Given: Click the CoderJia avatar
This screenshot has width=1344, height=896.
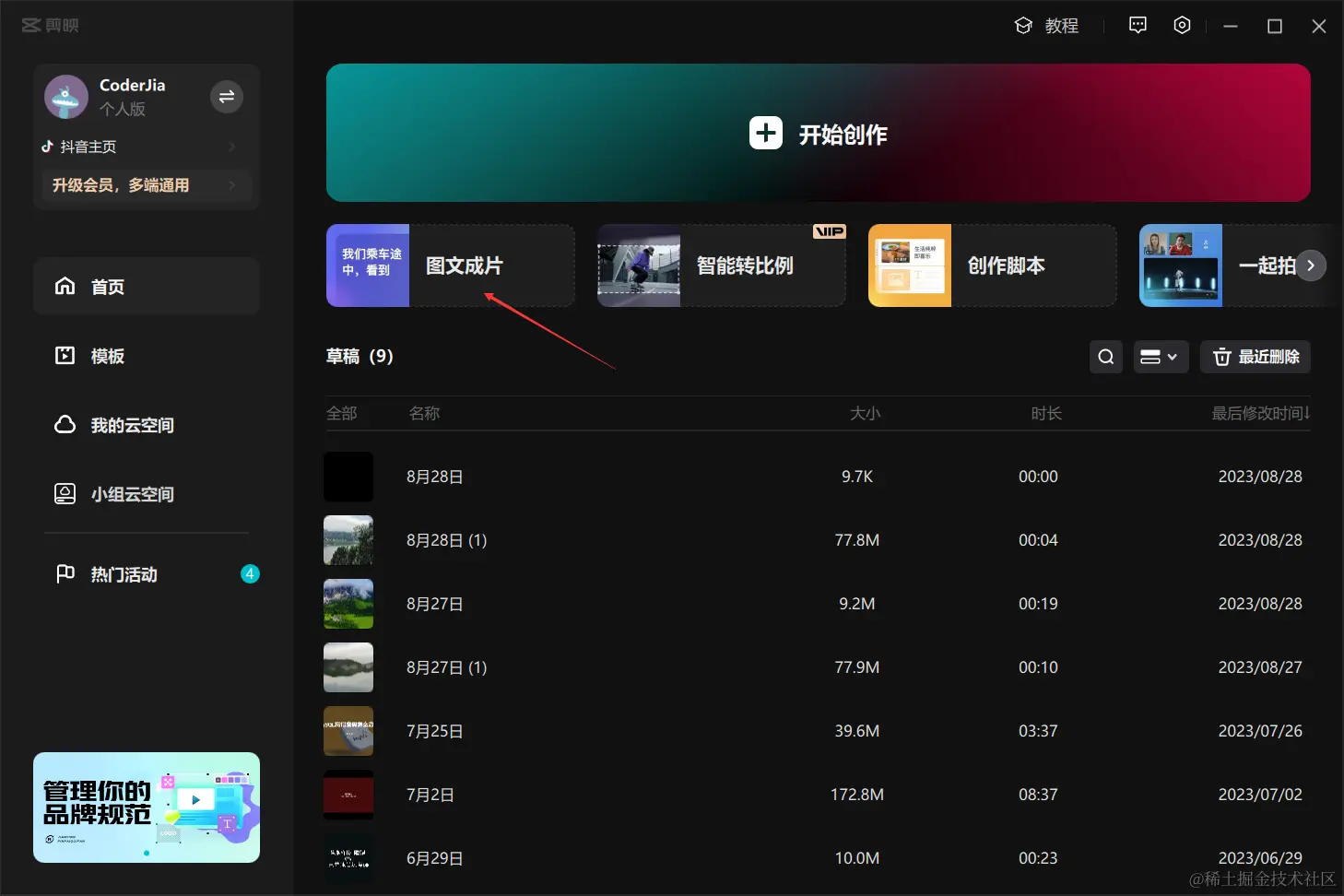Looking at the screenshot, I should point(66,97).
